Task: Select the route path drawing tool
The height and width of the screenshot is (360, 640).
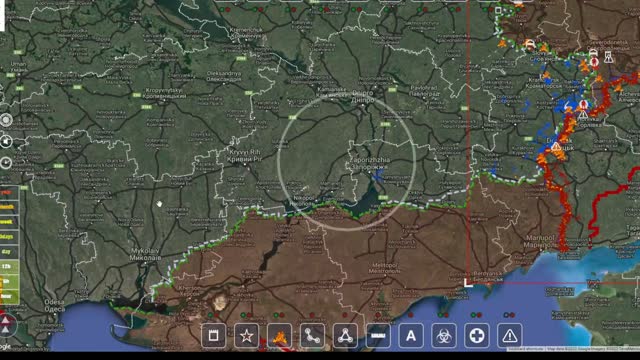Action: (312, 336)
